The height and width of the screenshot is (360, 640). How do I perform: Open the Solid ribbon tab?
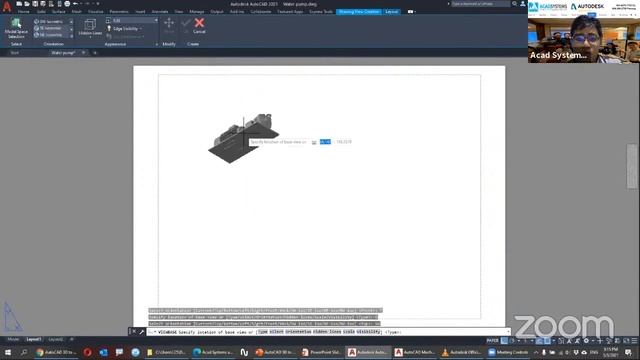[x=41, y=11]
